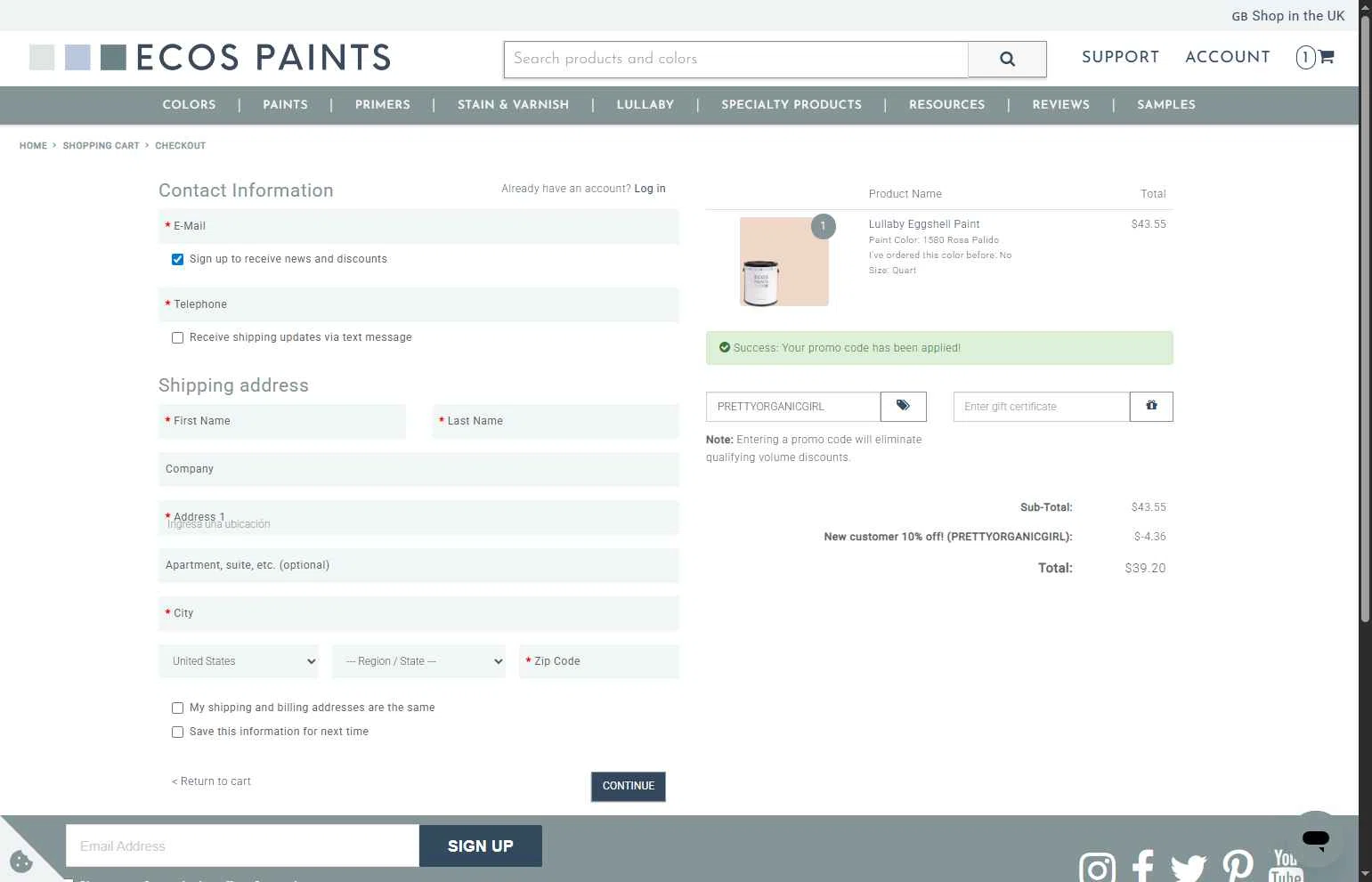Click the promo code input field

793,407
